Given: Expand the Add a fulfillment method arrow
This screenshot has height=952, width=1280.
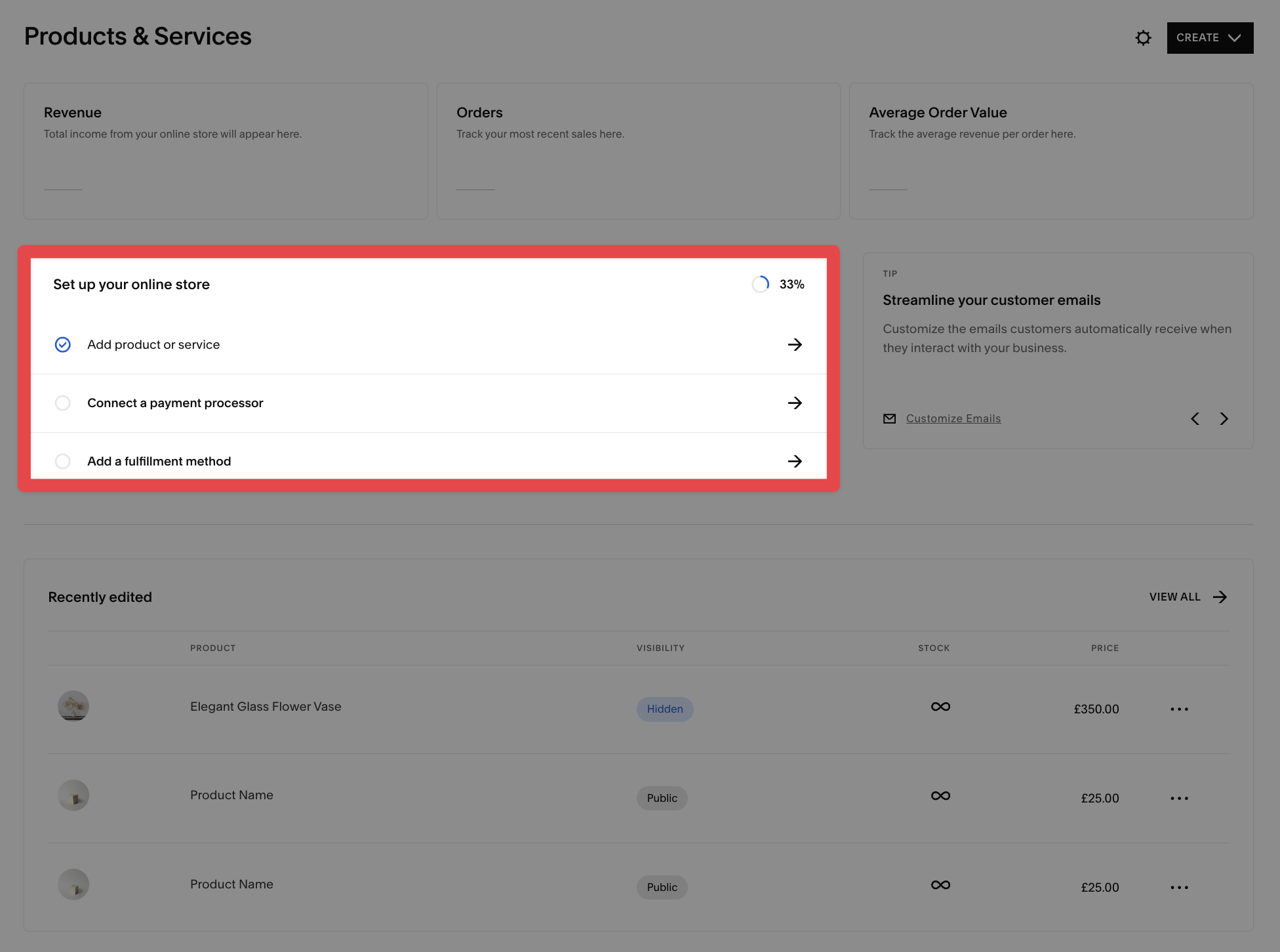Looking at the screenshot, I should point(794,461).
